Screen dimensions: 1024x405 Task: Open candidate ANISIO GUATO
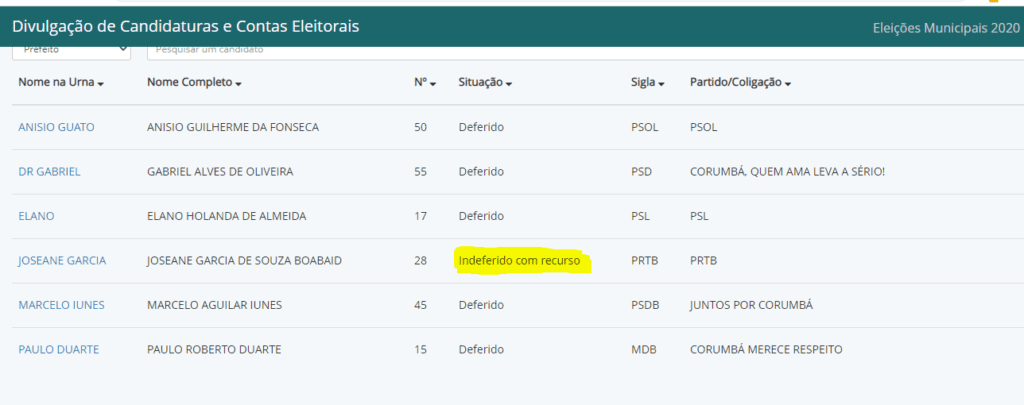56,127
